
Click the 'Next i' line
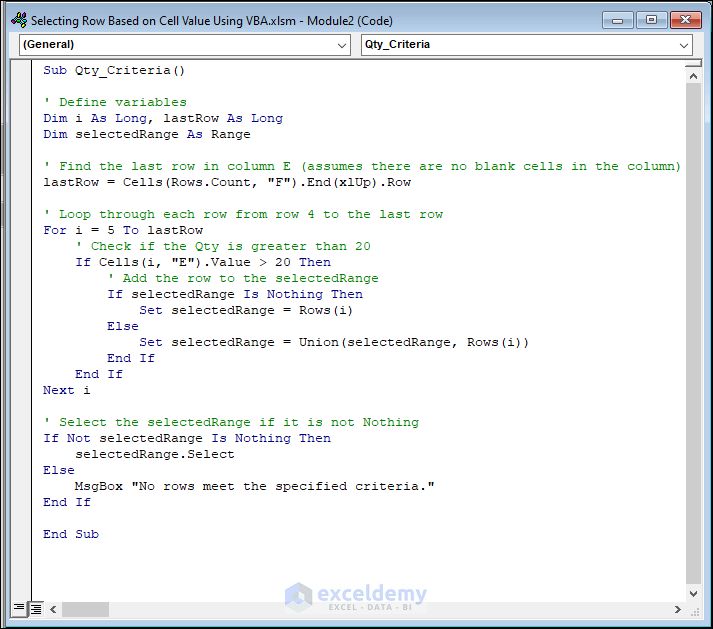pos(67,390)
